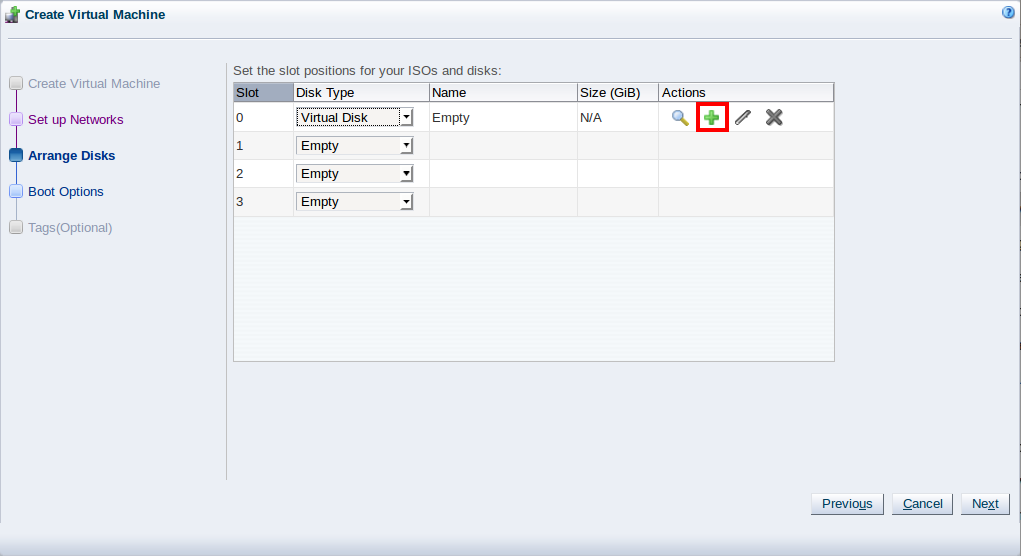The width and height of the screenshot is (1021, 556).
Task: Click the green plus create disk icon
Action: [712, 118]
